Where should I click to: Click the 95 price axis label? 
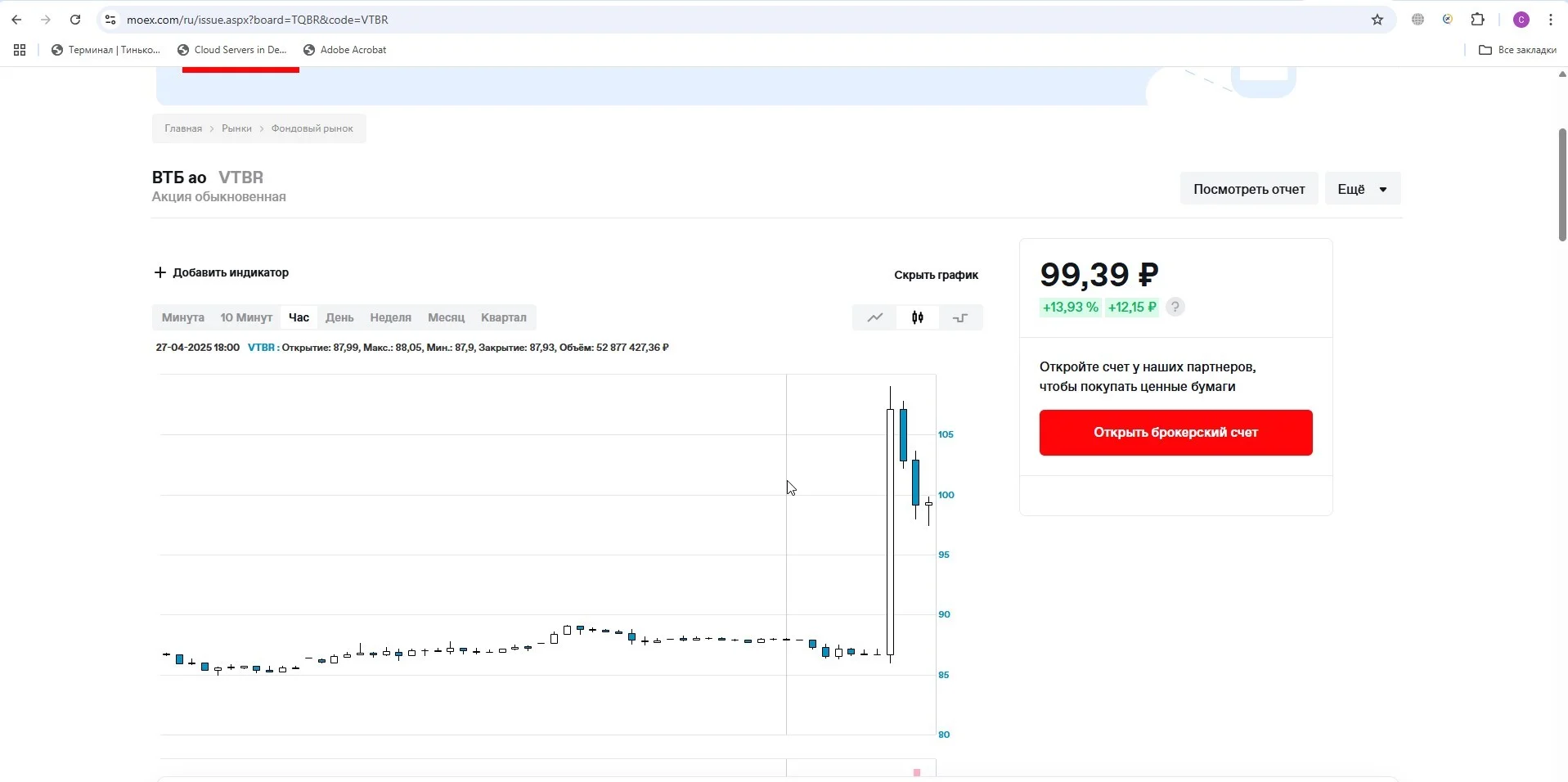point(944,555)
